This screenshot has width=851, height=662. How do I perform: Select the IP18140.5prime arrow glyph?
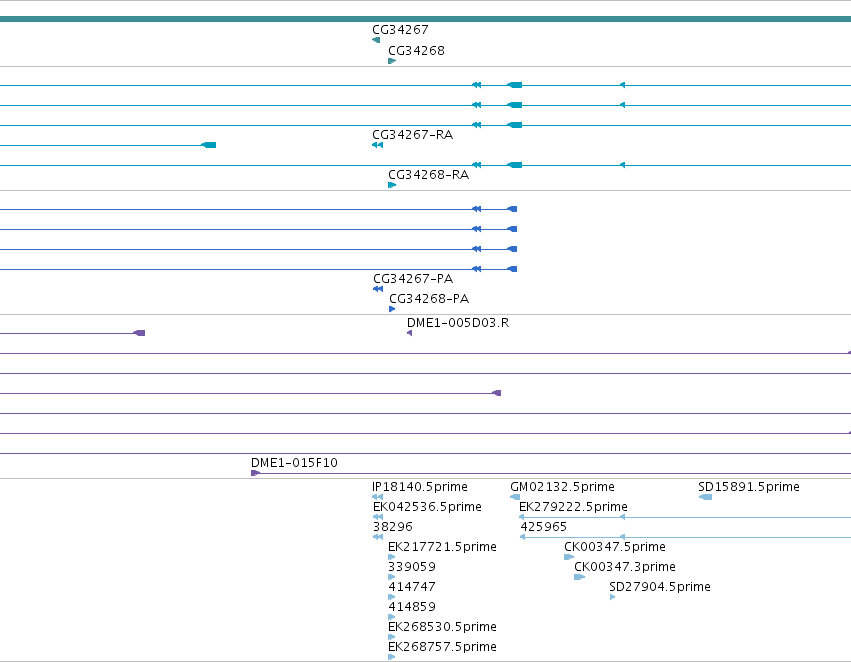pyautogui.click(x=378, y=497)
